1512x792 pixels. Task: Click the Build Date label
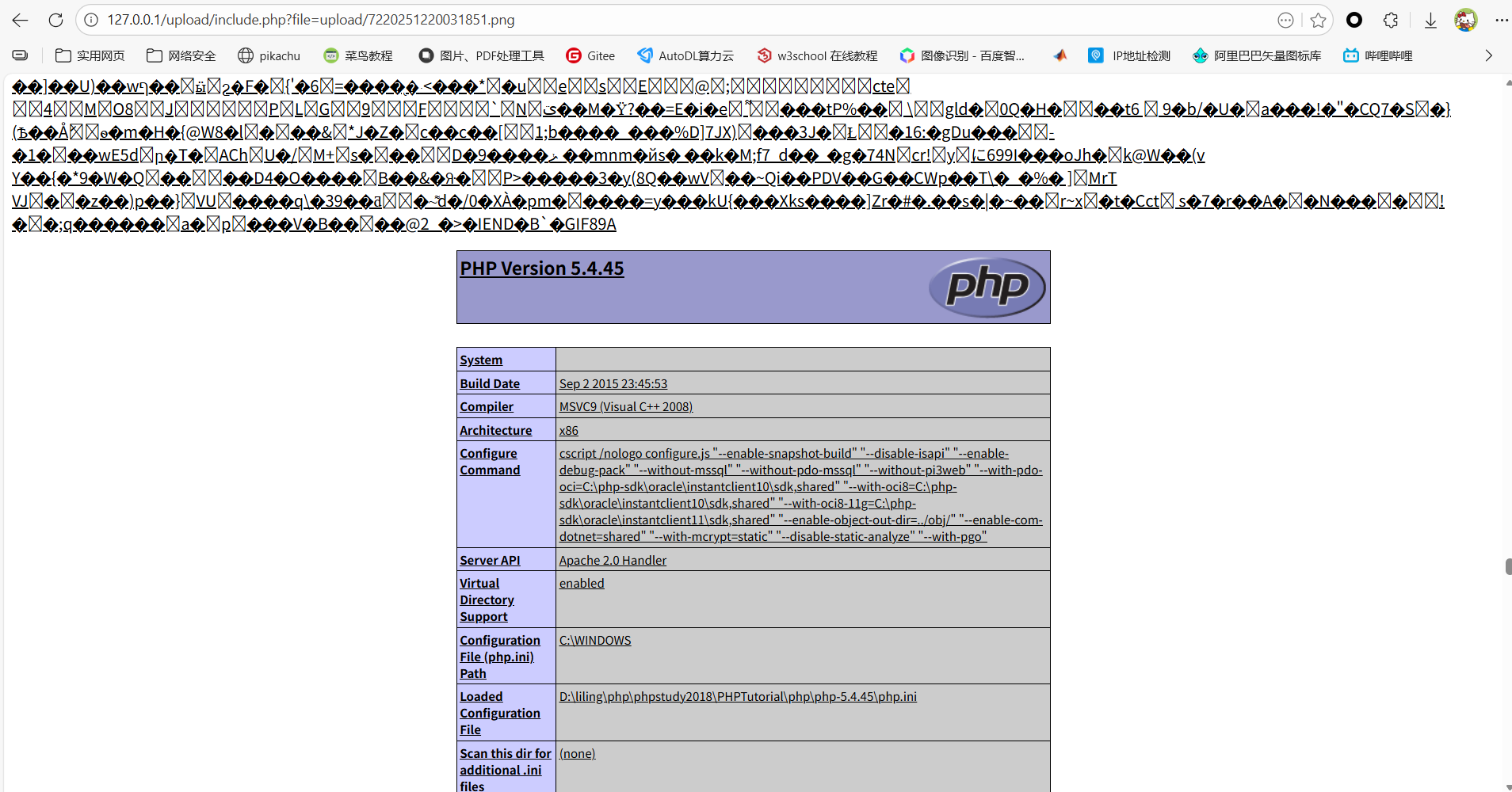coord(490,383)
